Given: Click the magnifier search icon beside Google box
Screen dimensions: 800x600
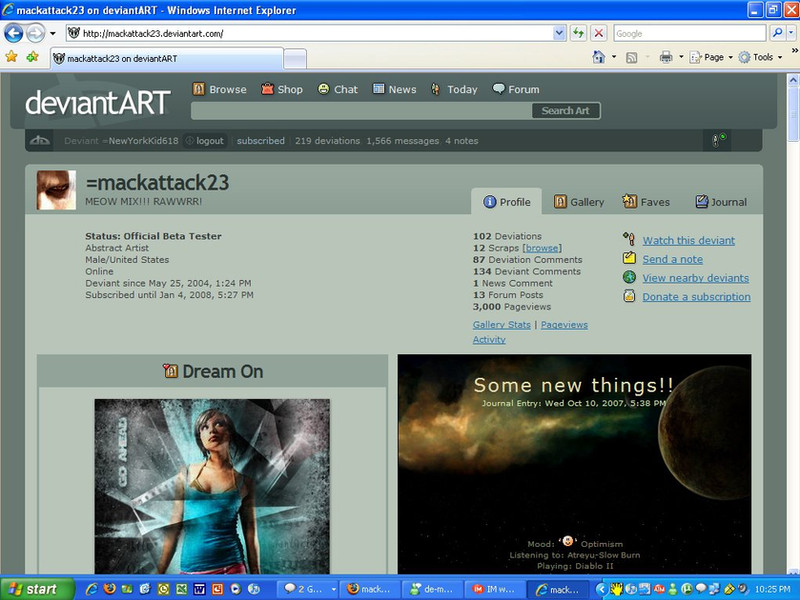Looking at the screenshot, I should 777,34.
